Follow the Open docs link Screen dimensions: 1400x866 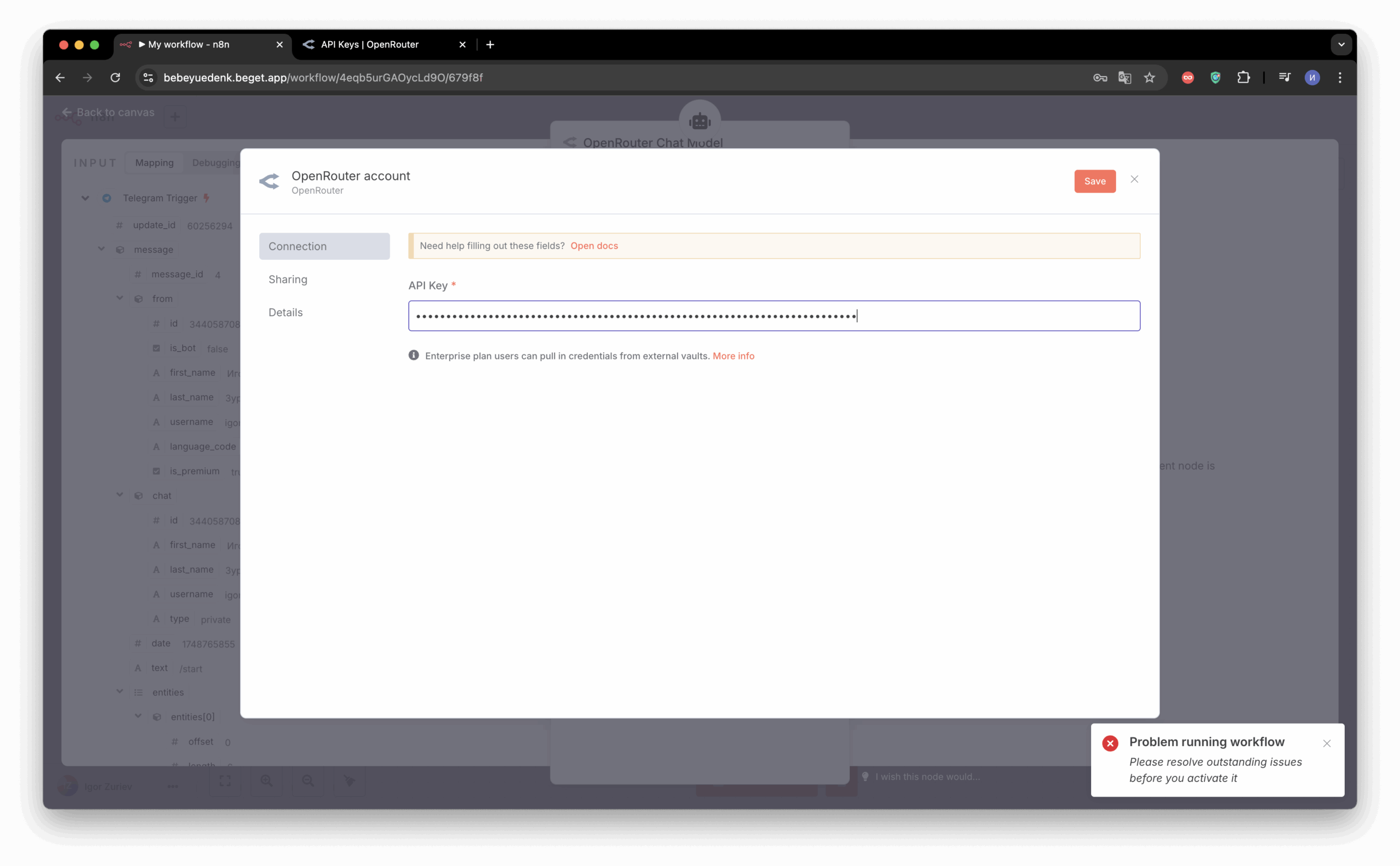click(594, 246)
